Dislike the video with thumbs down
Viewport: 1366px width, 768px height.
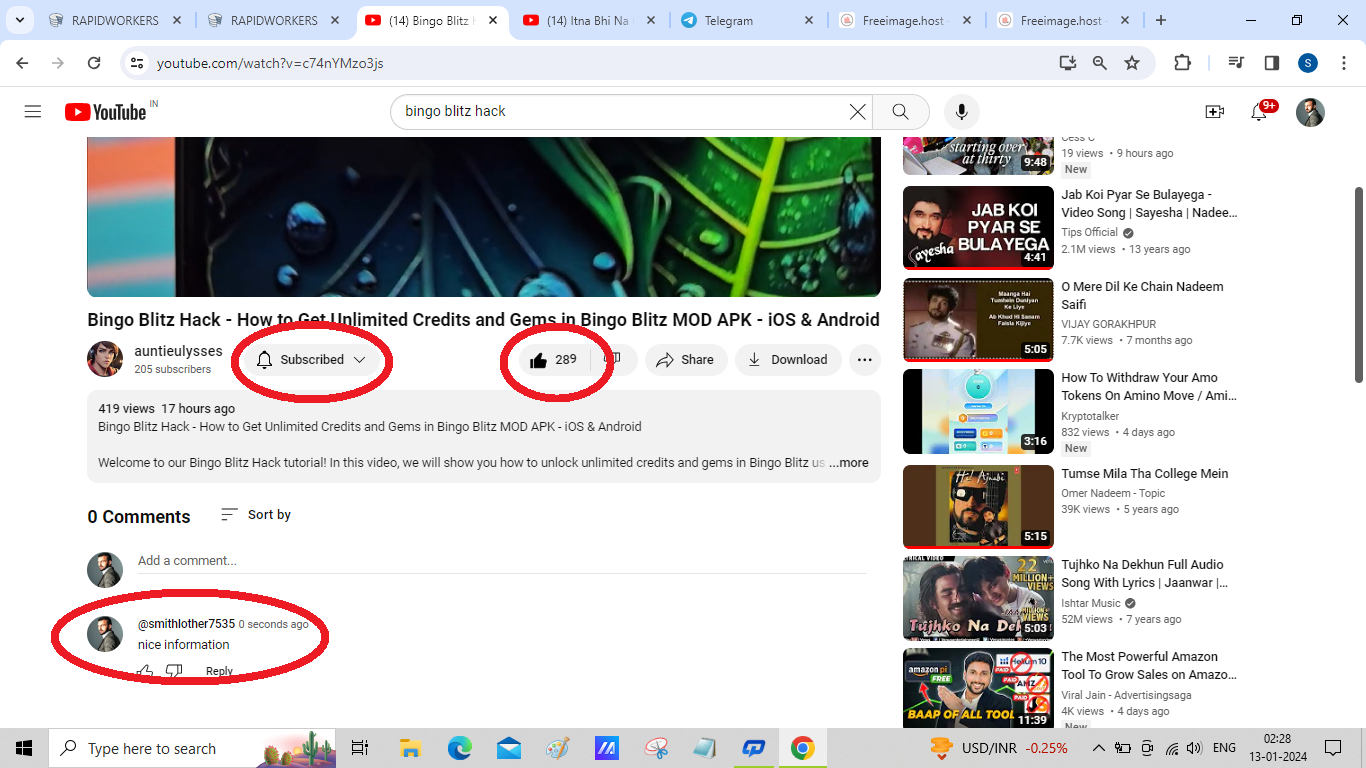coord(613,360)
